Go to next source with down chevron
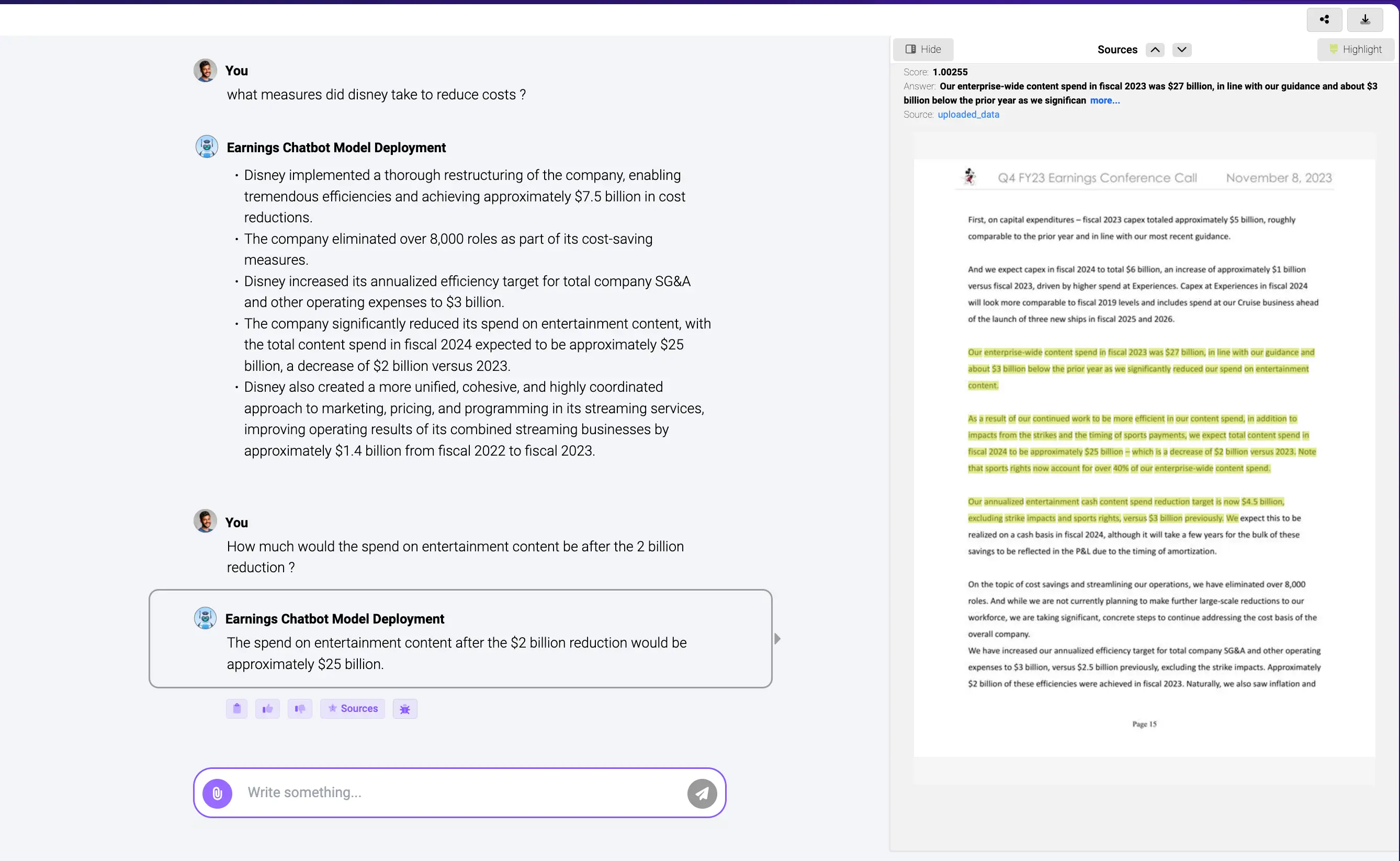This screenshot has width=1400, height=861. point(1181,50)
